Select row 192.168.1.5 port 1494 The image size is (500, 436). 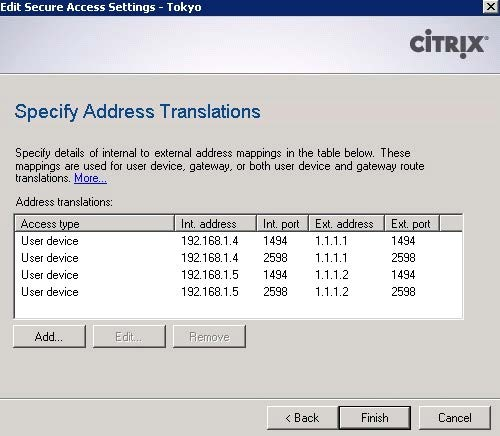pos(238,275)
